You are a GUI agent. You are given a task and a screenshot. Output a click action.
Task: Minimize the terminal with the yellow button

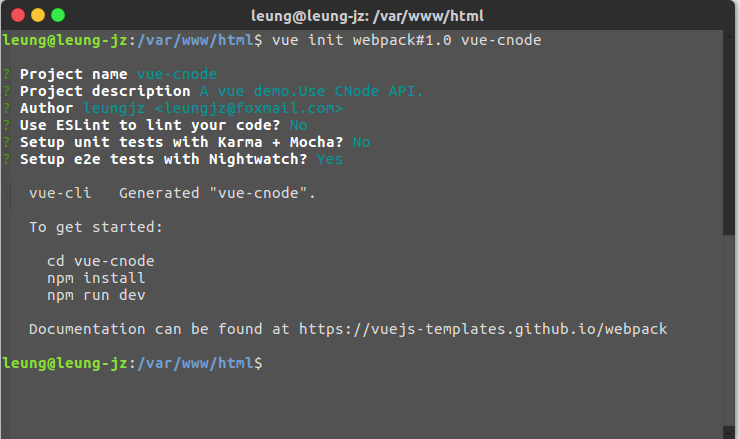click(38, 15)
